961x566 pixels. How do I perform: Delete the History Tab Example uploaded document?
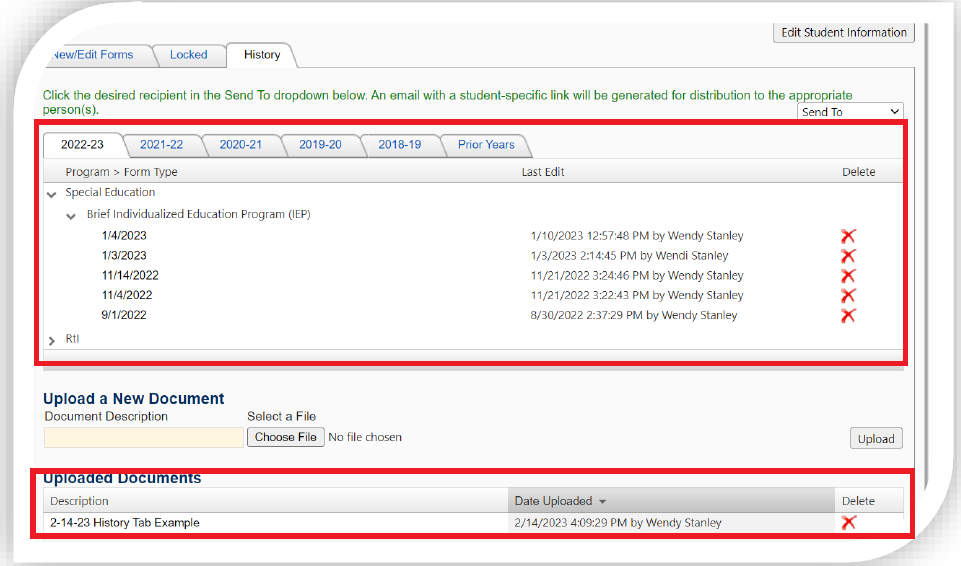848,523
